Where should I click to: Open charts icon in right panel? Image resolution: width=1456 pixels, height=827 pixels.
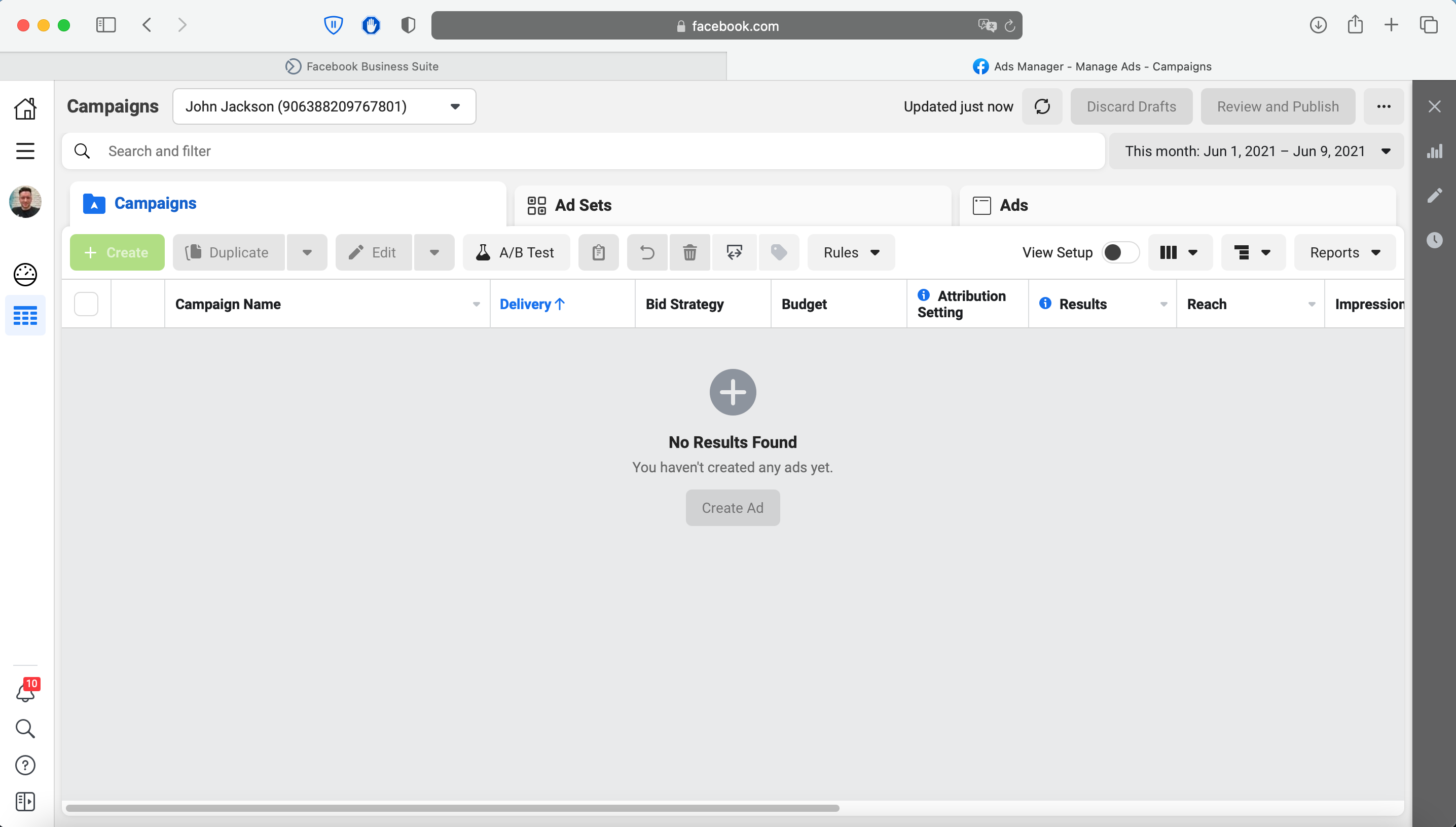click(1434, 151)
